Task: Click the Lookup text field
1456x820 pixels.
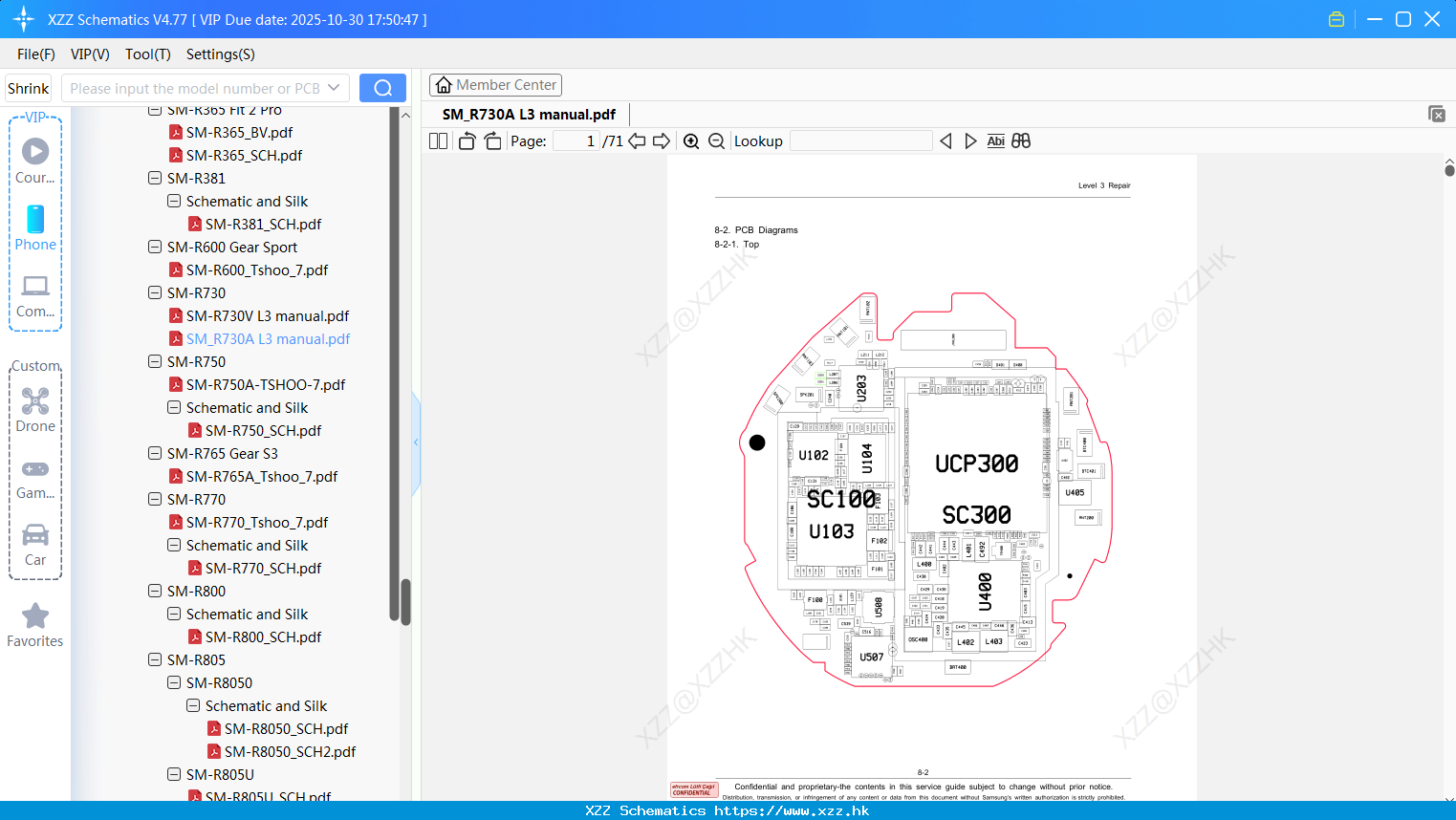Action: 861,141
